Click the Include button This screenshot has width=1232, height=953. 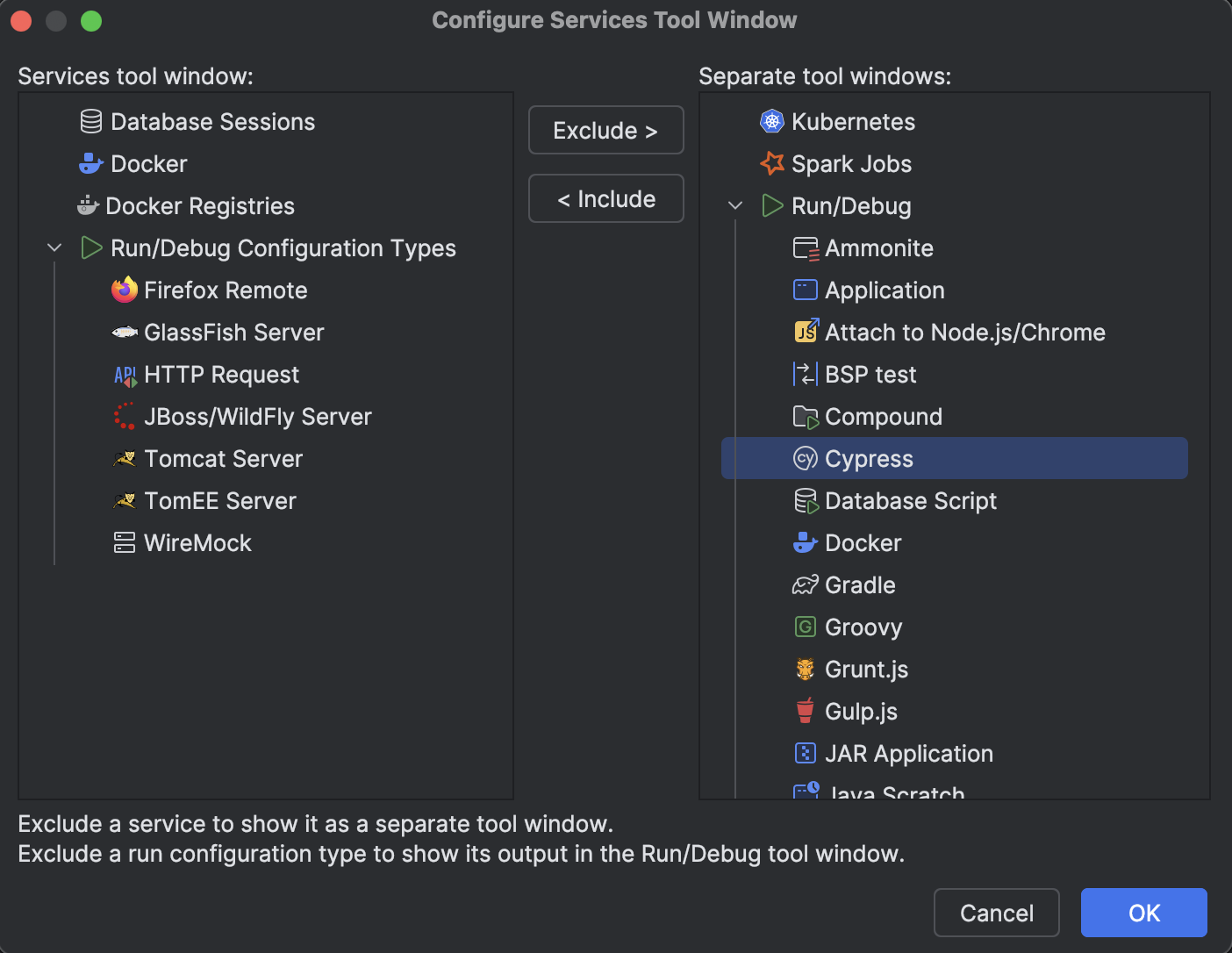click(x=605, y=198)
